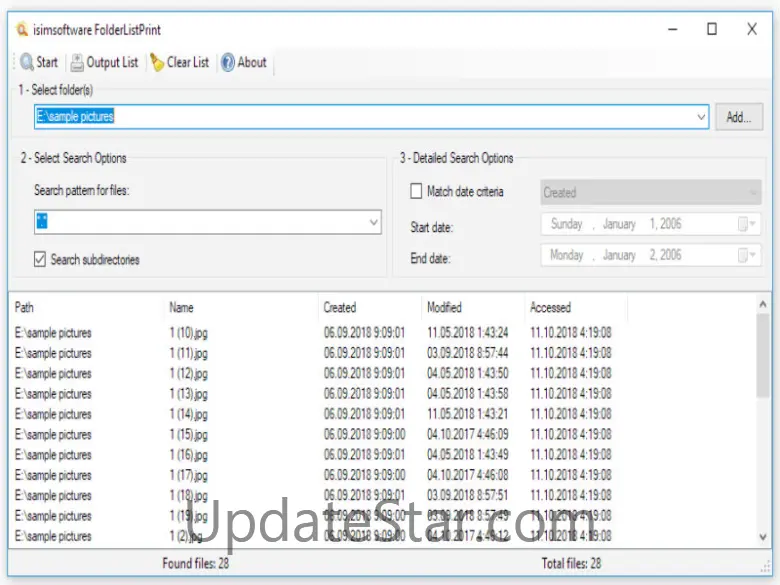This screenshot has height=585, width=780.
Task: Sort by the Created column header
Action: [x=340, y=307]
